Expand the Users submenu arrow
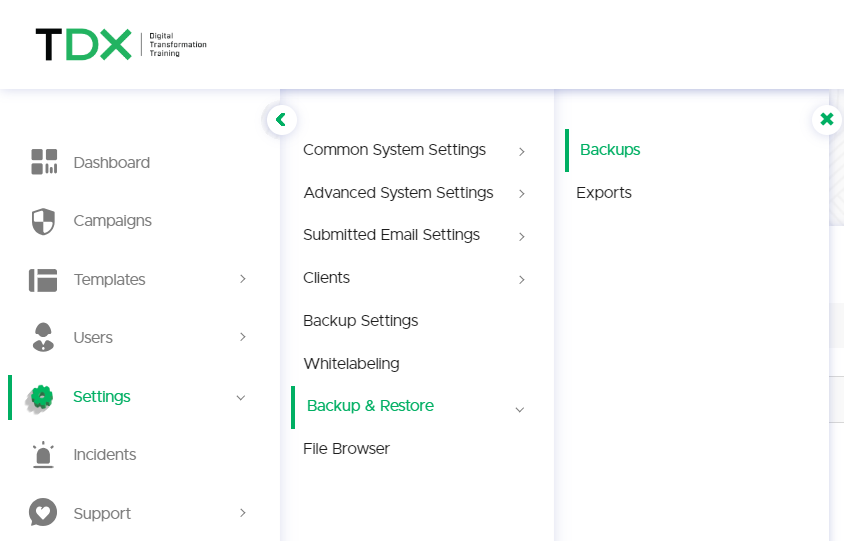The image size is (844, 541). [x=243, y=337]
